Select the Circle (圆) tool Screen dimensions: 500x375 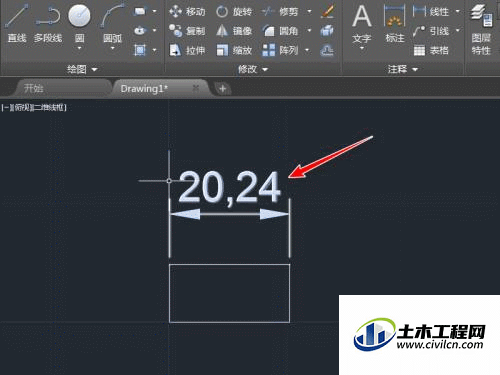[x=79, y=27]
